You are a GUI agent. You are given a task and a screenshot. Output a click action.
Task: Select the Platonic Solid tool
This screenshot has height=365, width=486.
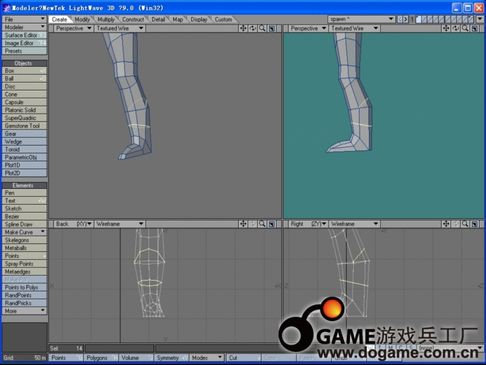(24, 110)
